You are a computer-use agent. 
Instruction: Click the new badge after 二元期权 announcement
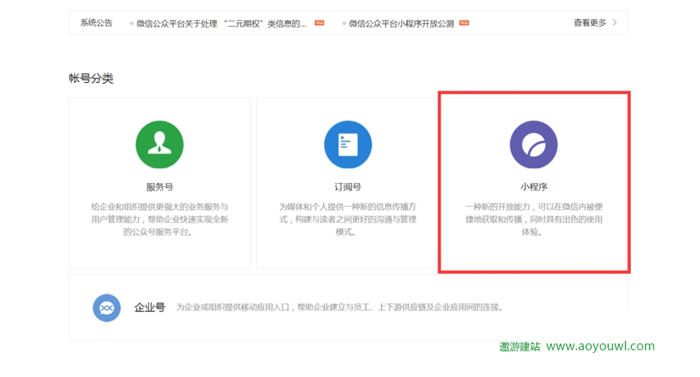(319, 23)
